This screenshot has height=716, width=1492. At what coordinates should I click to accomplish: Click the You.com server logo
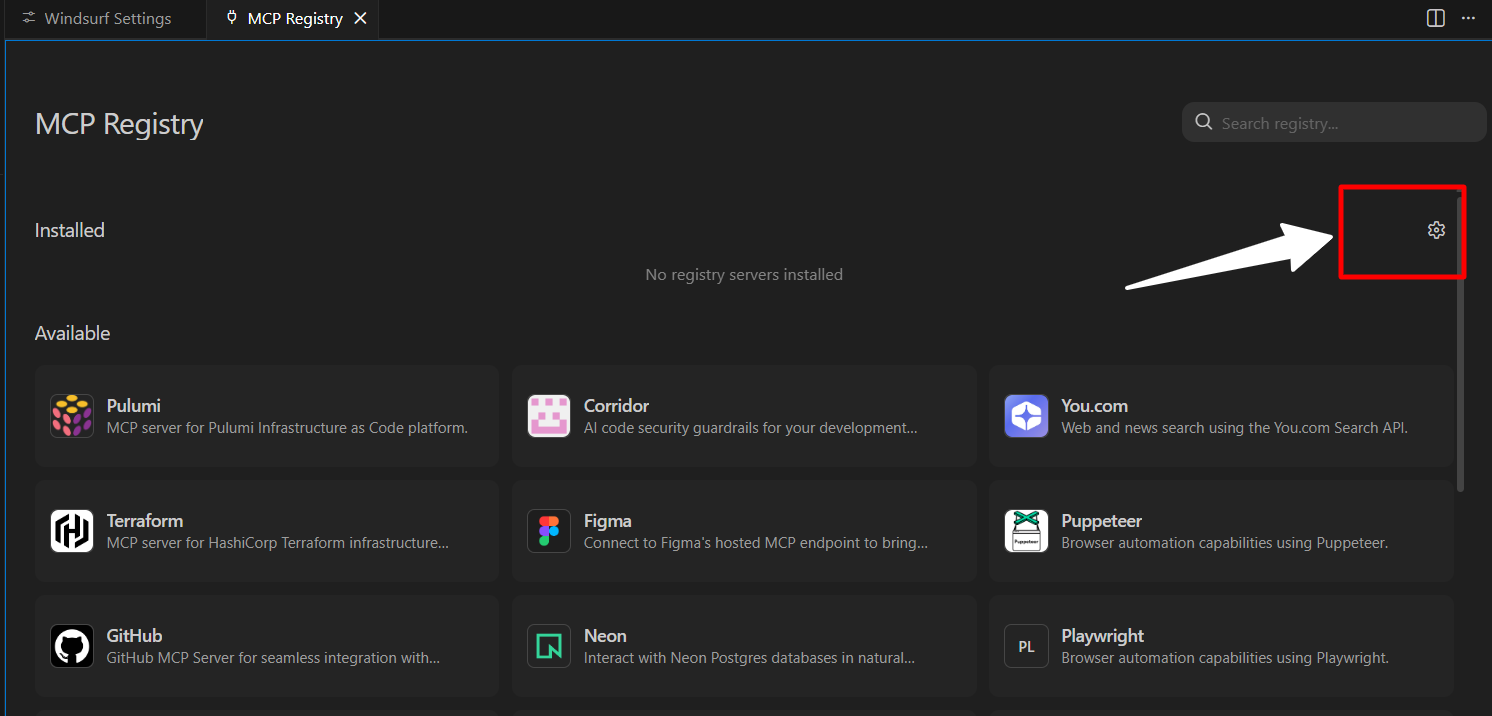coord(1026,416)
